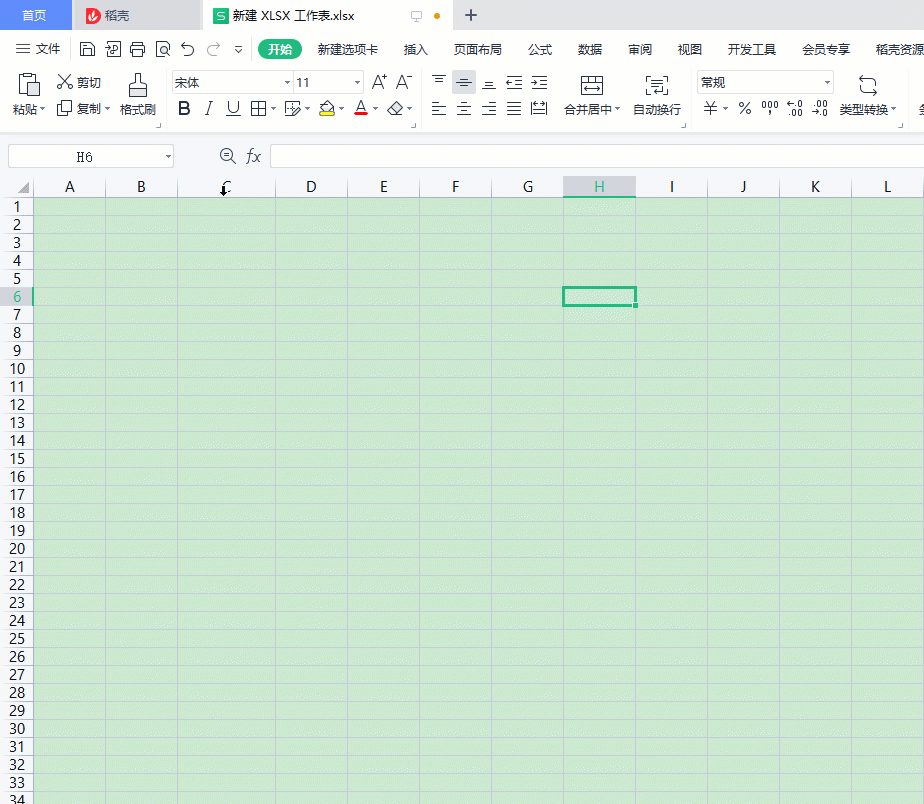Click the Print icon in quick toolbar

tap(137, 49)
